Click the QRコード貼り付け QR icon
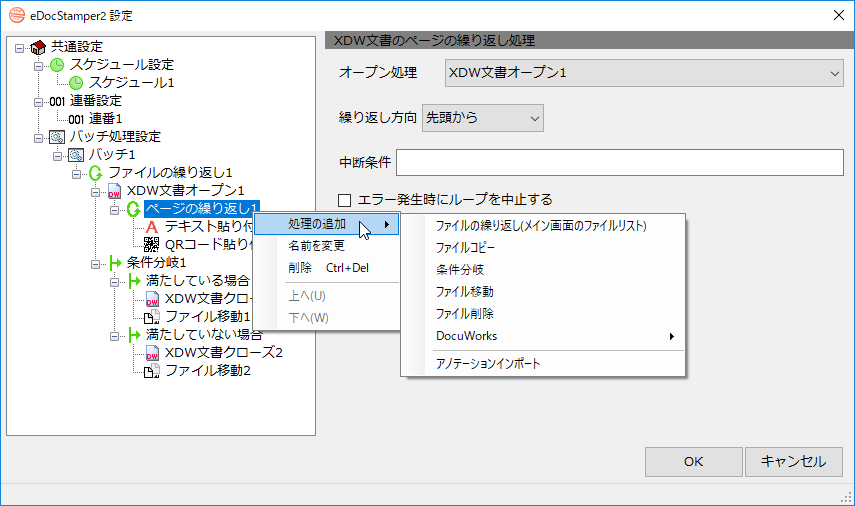Viewport: 855px width, 506px height. (152, 244)
